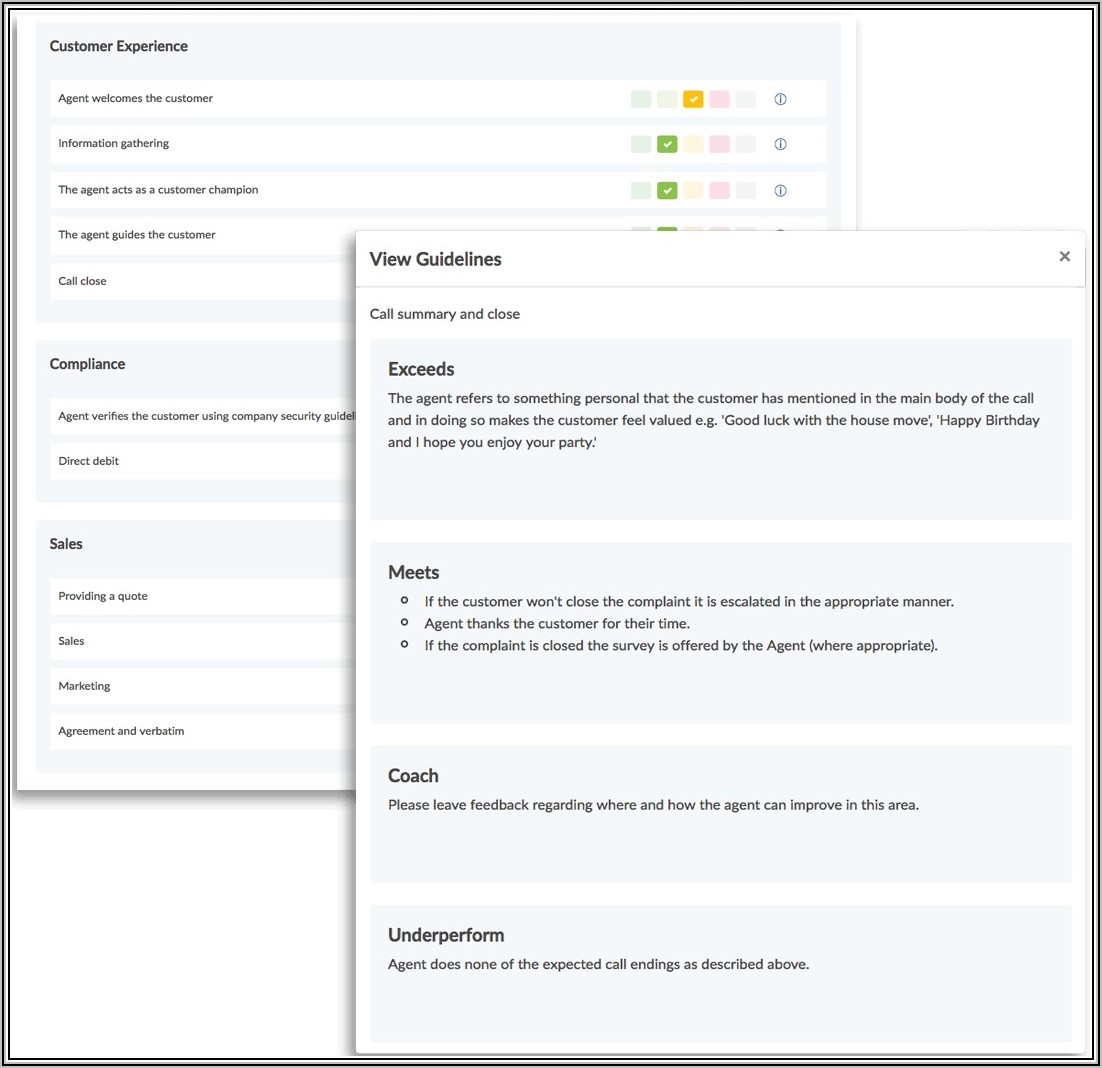Close the View Guidelines dialog

pos(1064,257)
